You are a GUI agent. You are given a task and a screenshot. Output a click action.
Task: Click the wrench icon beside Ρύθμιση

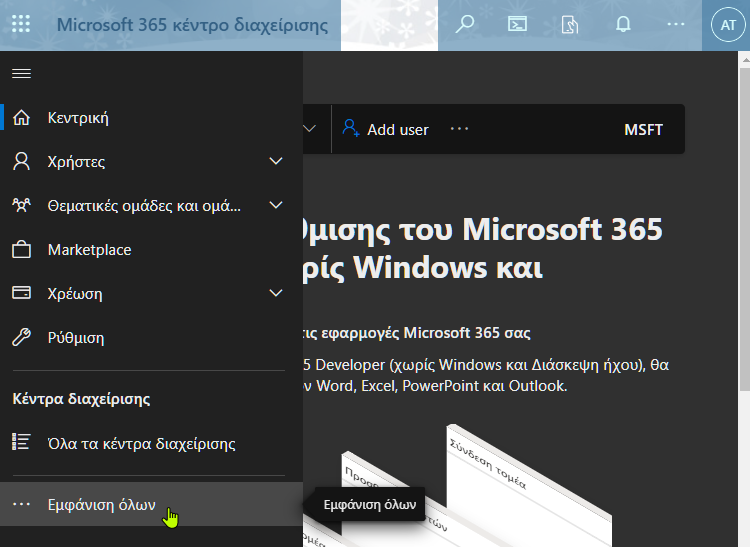[22, 337]
